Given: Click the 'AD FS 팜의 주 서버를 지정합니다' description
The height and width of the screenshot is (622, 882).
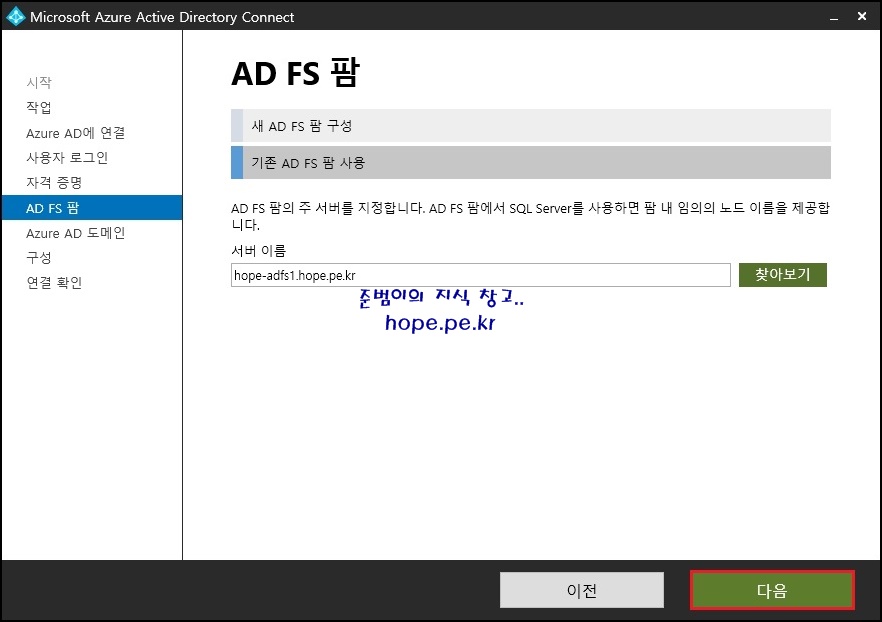Looking at the screenshot, I should point(530,216).
